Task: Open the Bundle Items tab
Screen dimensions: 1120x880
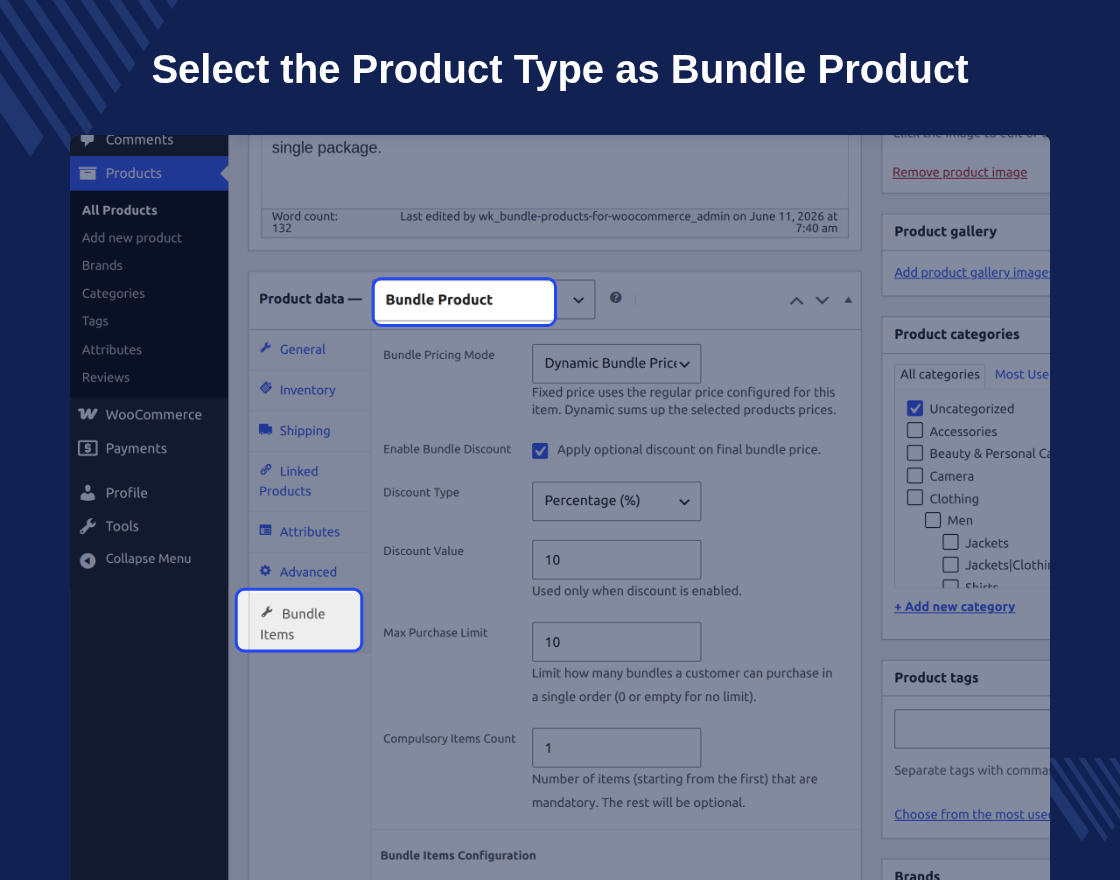Action: point(299,621)
